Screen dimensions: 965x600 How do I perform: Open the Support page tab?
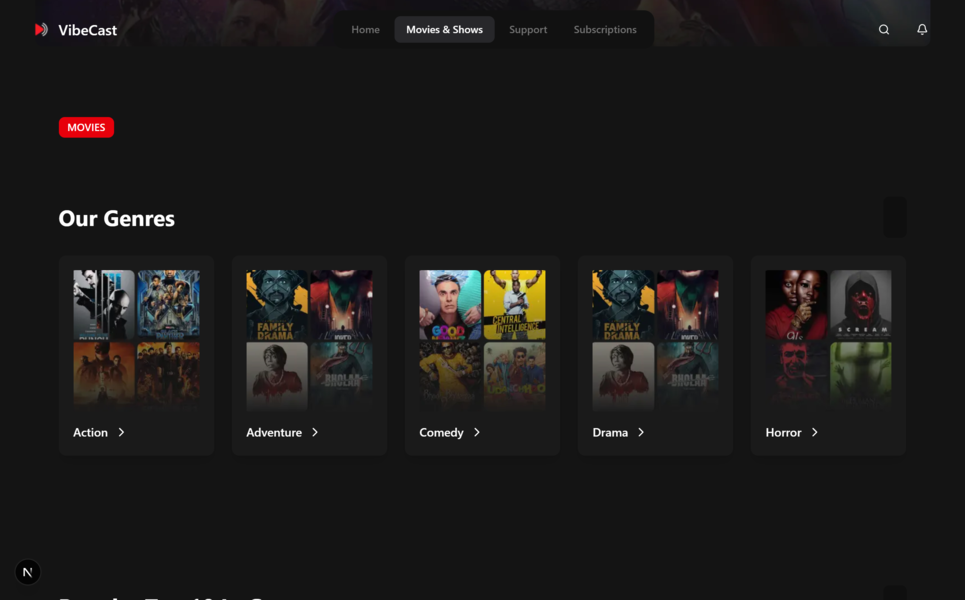coord(528,30)
